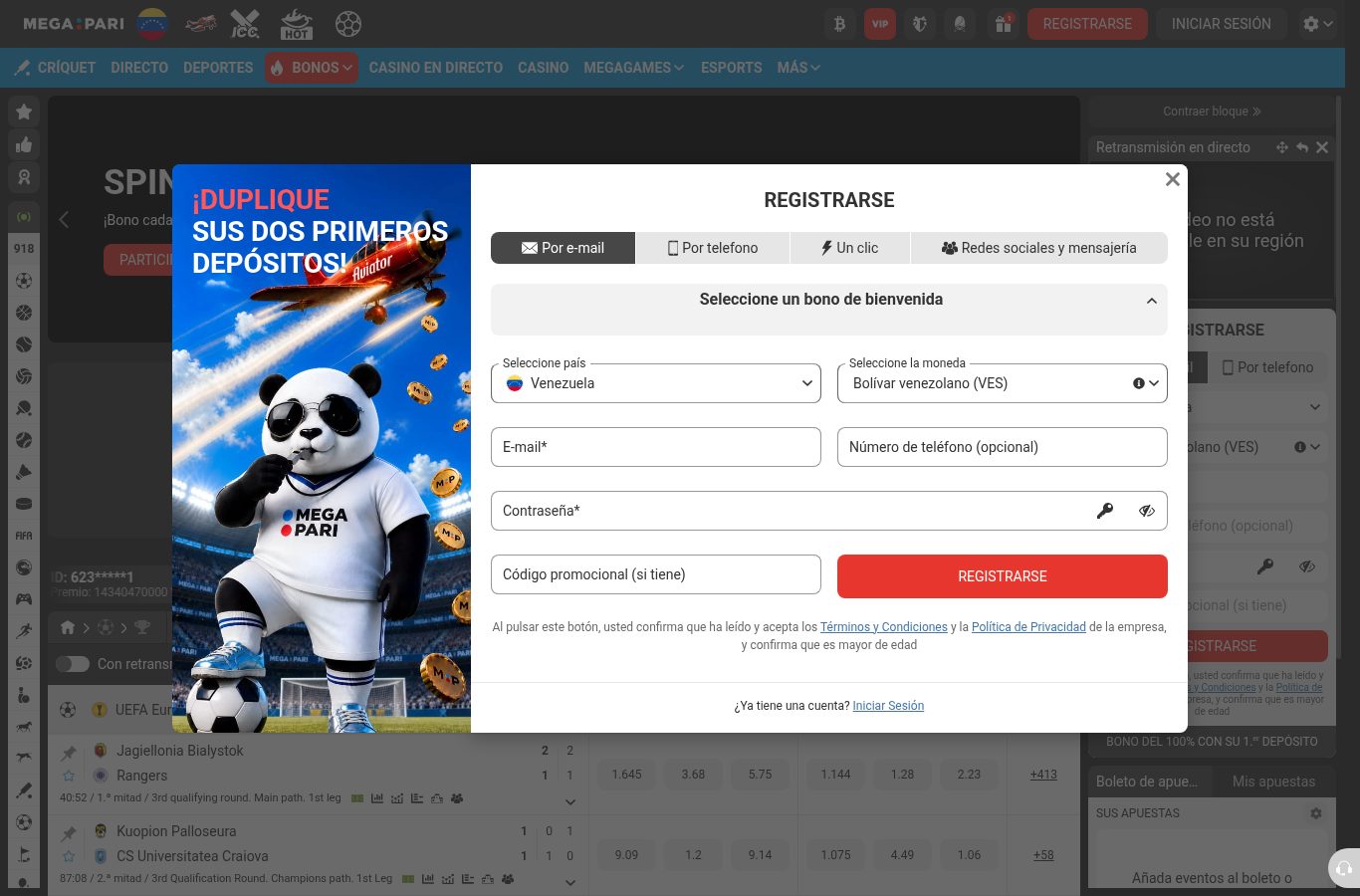
Task: Open live support headset chat icon
Action: point(1344,868)
